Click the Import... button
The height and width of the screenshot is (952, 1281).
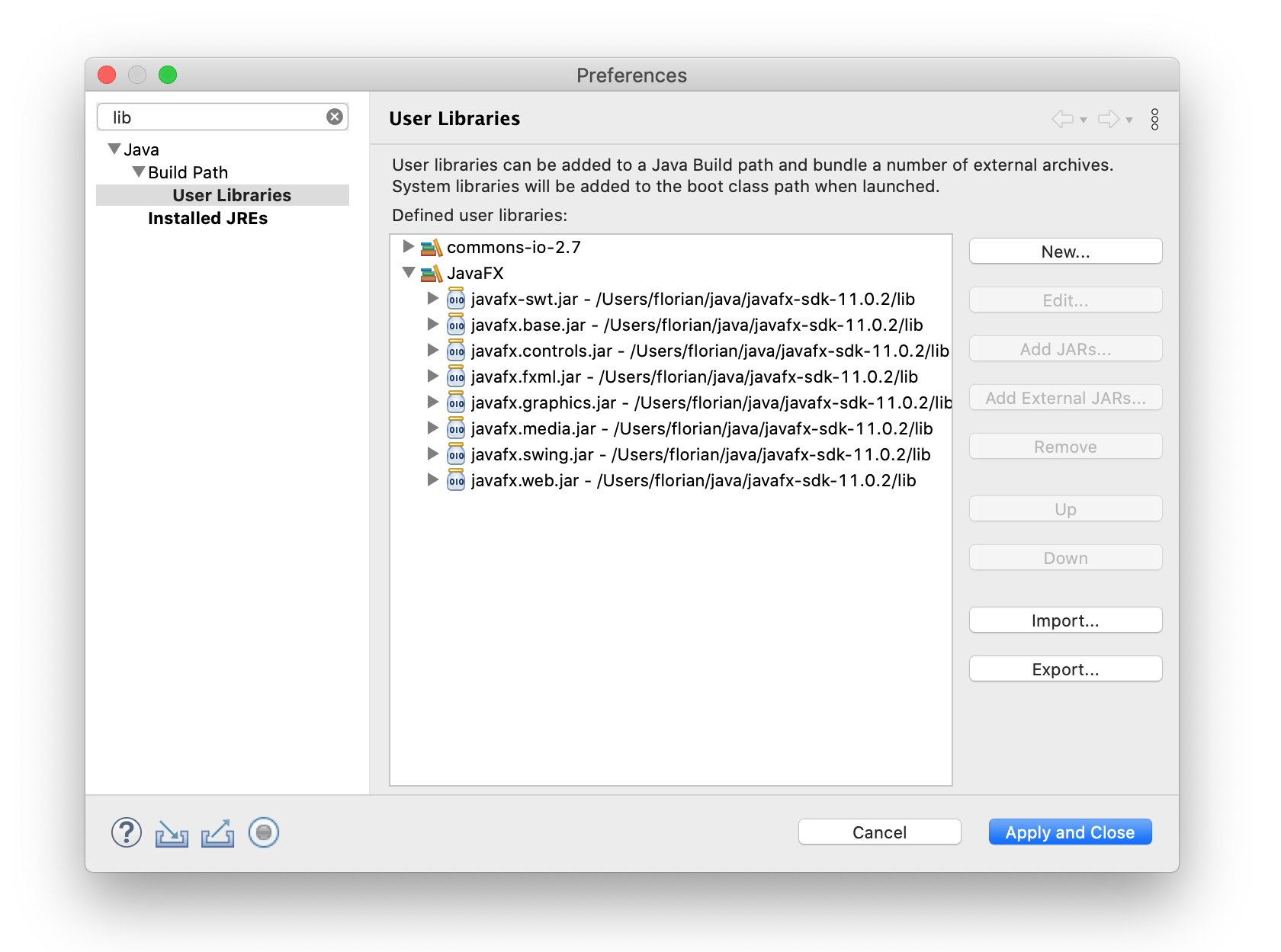pos(1065,620)
